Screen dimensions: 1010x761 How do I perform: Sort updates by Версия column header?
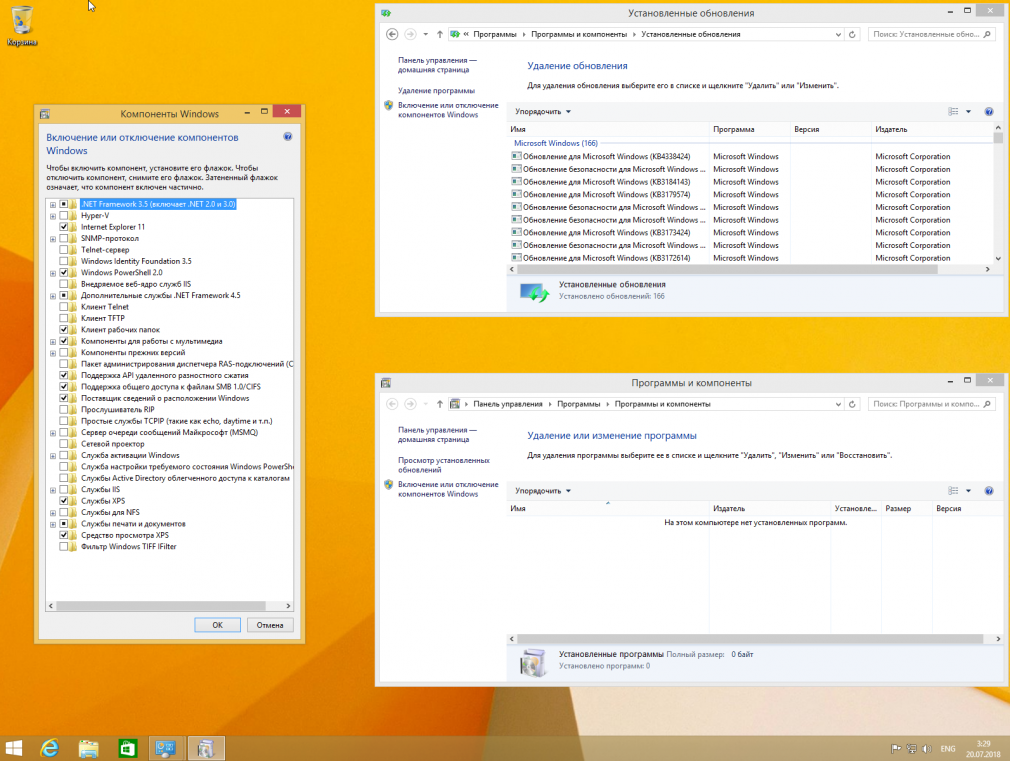(830, 130)
